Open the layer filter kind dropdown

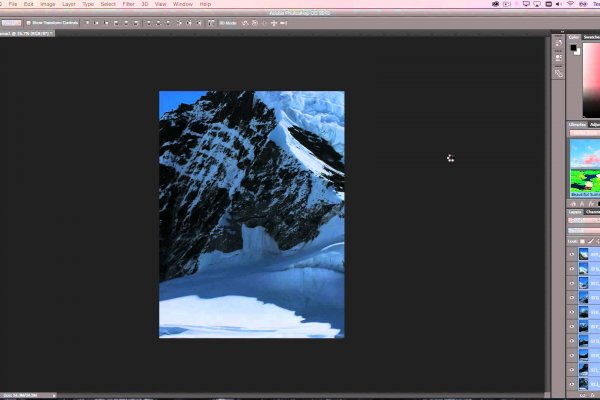(583, 221)
